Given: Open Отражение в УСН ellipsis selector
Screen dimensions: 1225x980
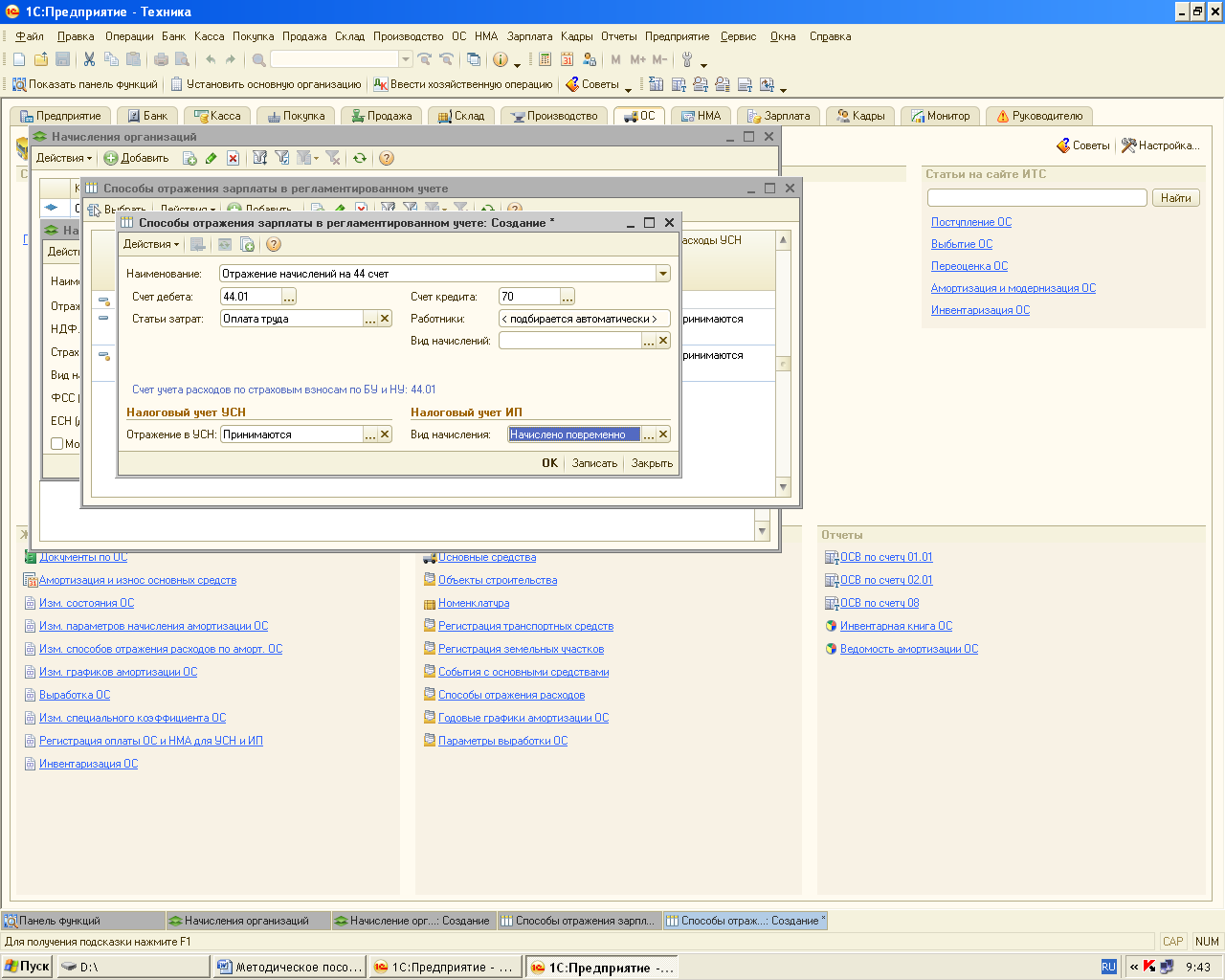Looking at the screenshot, I should 370,434.
